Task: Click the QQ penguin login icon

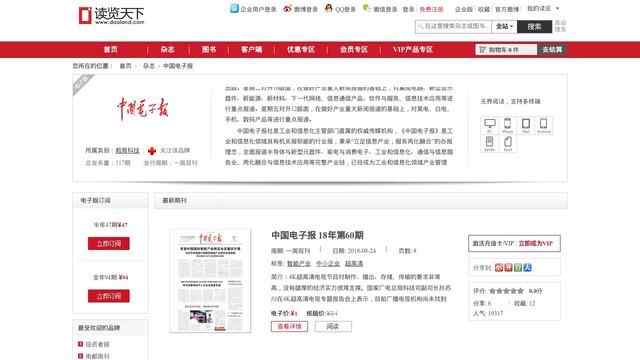Action: (329, 8)
